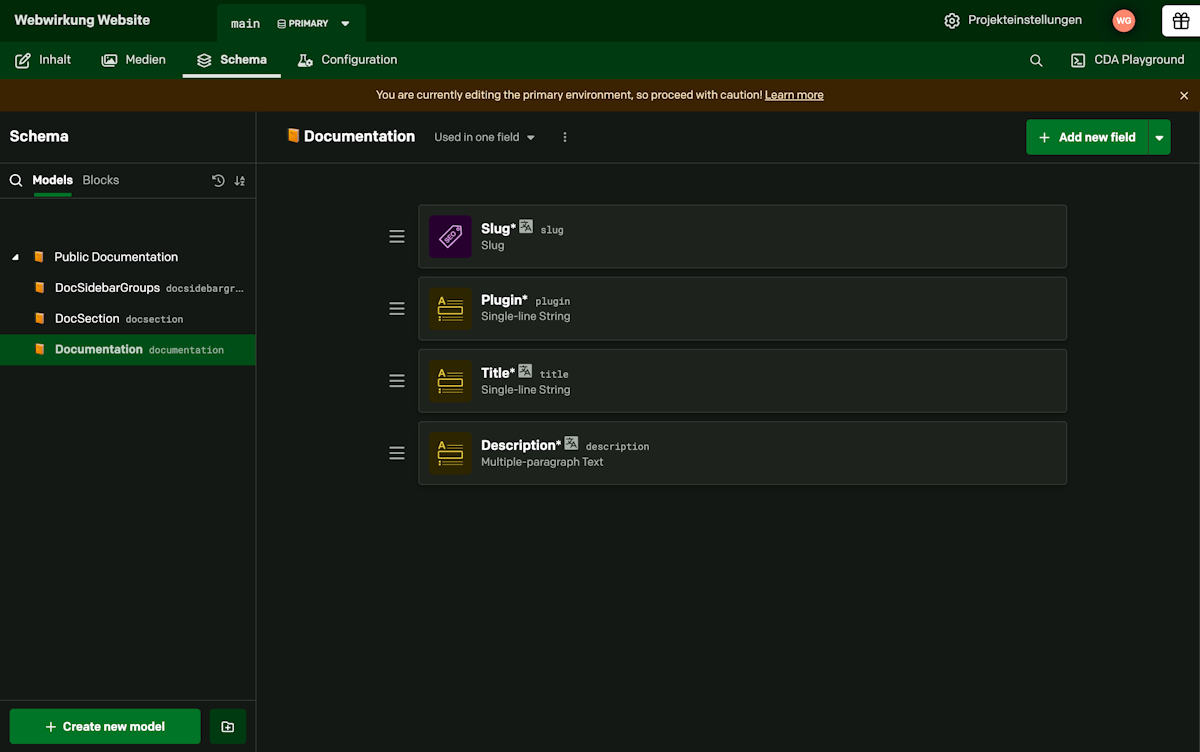Click the localization icon next to Title
1200x752 pixels.
pos(525,371)
